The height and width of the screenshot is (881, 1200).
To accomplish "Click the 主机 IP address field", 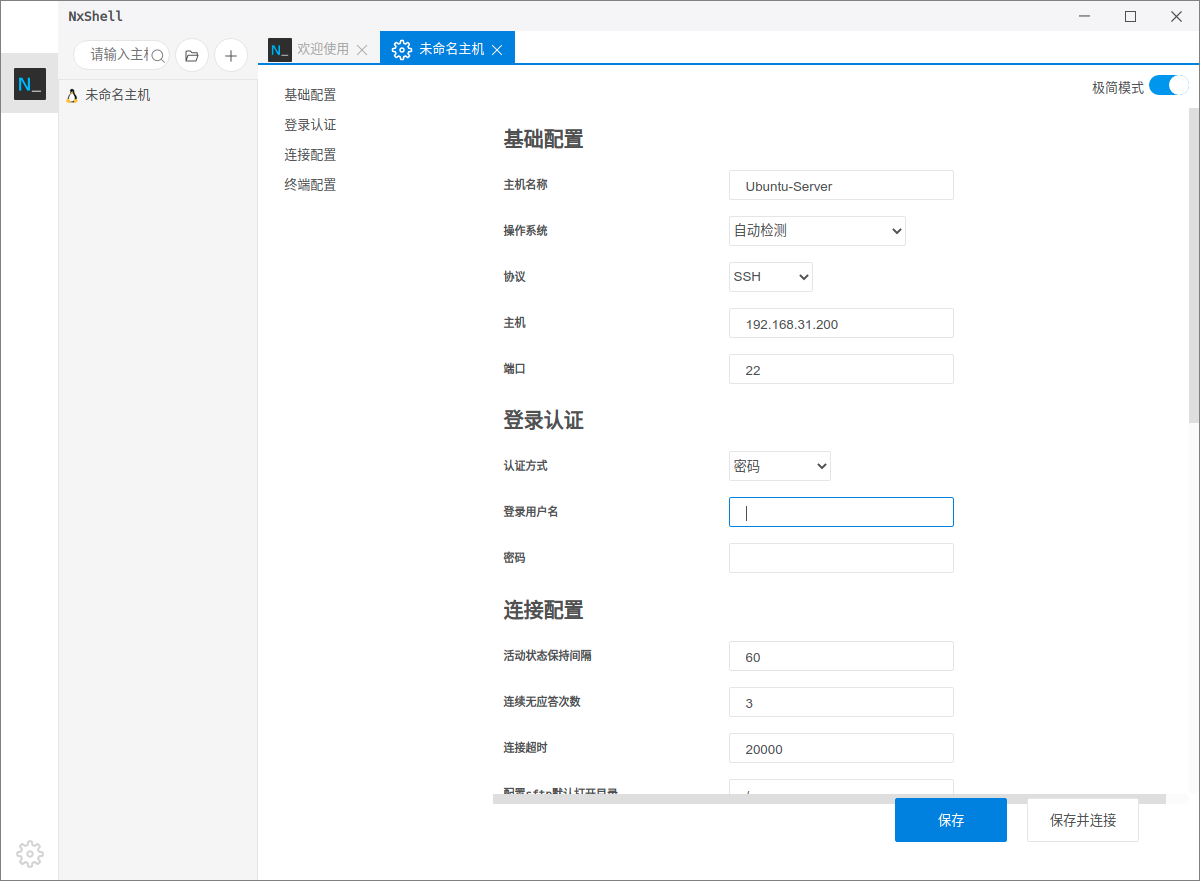I will tap(841, 324).
